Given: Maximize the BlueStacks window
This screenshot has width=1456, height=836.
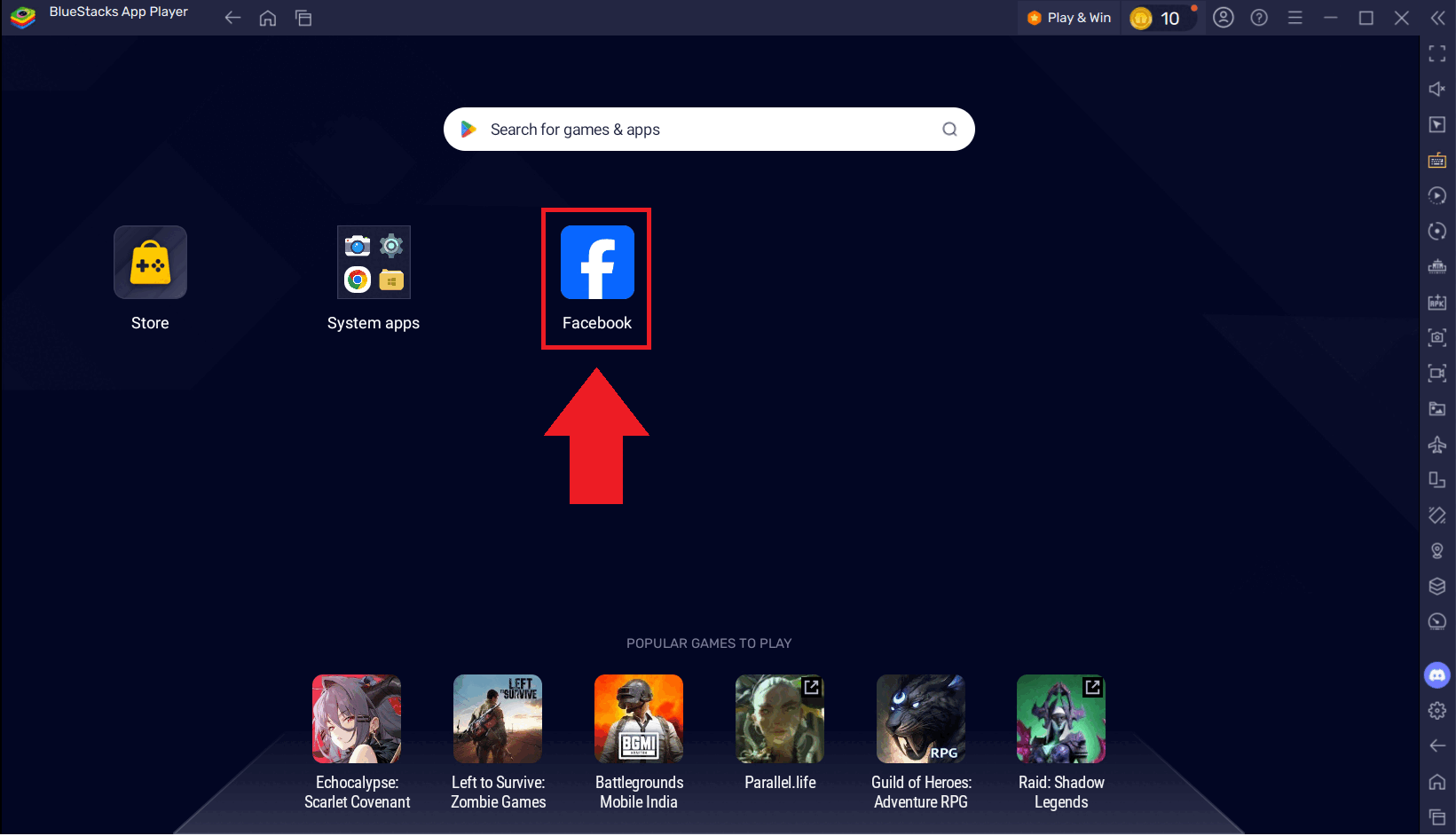Looking at the screenshot, I should coord(1366,18).
